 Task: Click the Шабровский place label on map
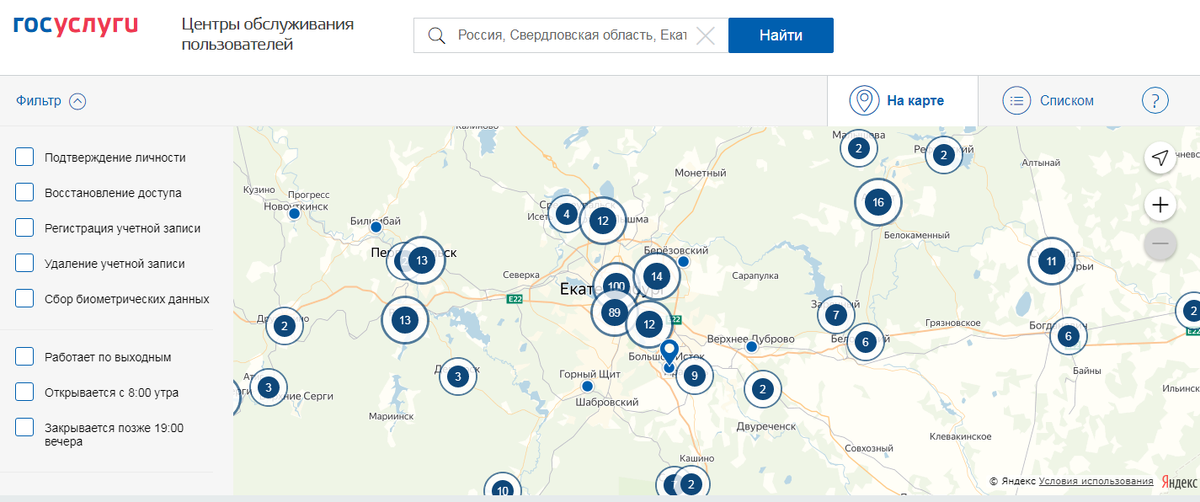(607, 402)
